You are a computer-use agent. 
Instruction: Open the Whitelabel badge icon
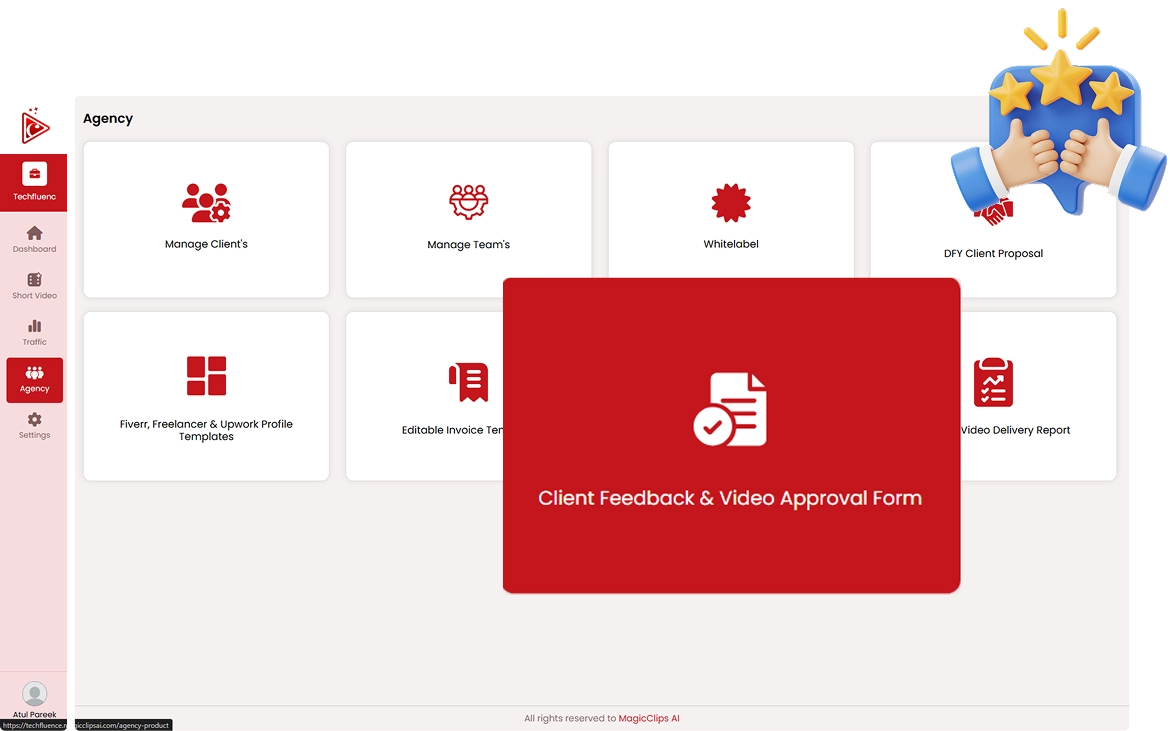pos(731,203)
